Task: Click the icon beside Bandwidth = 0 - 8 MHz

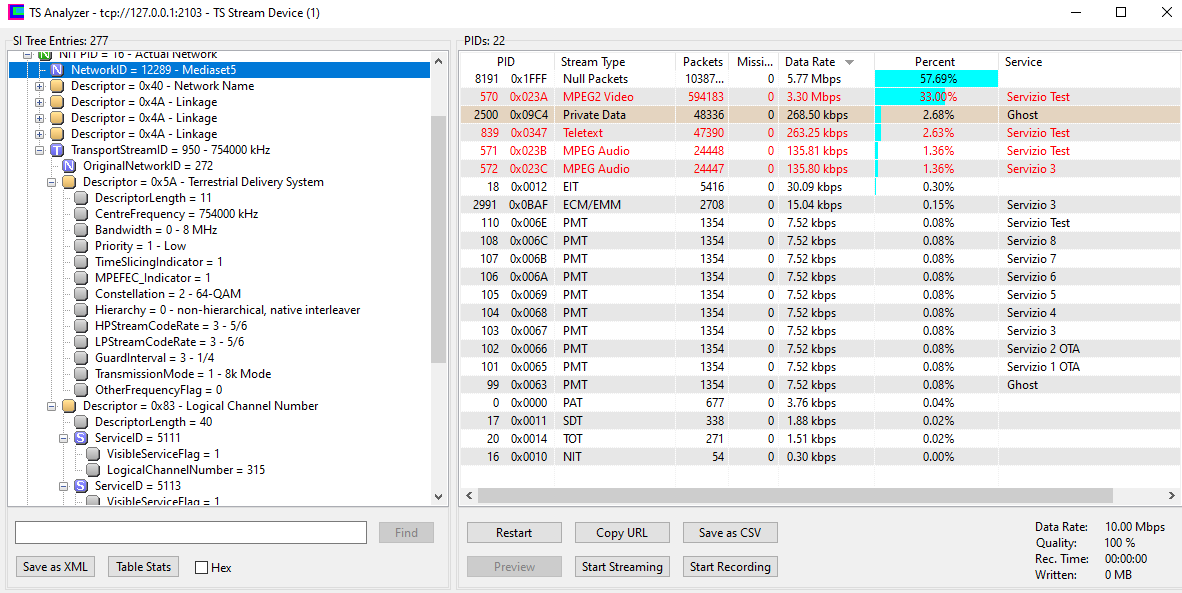Action: pyautogui.click(x=81, y=230)
